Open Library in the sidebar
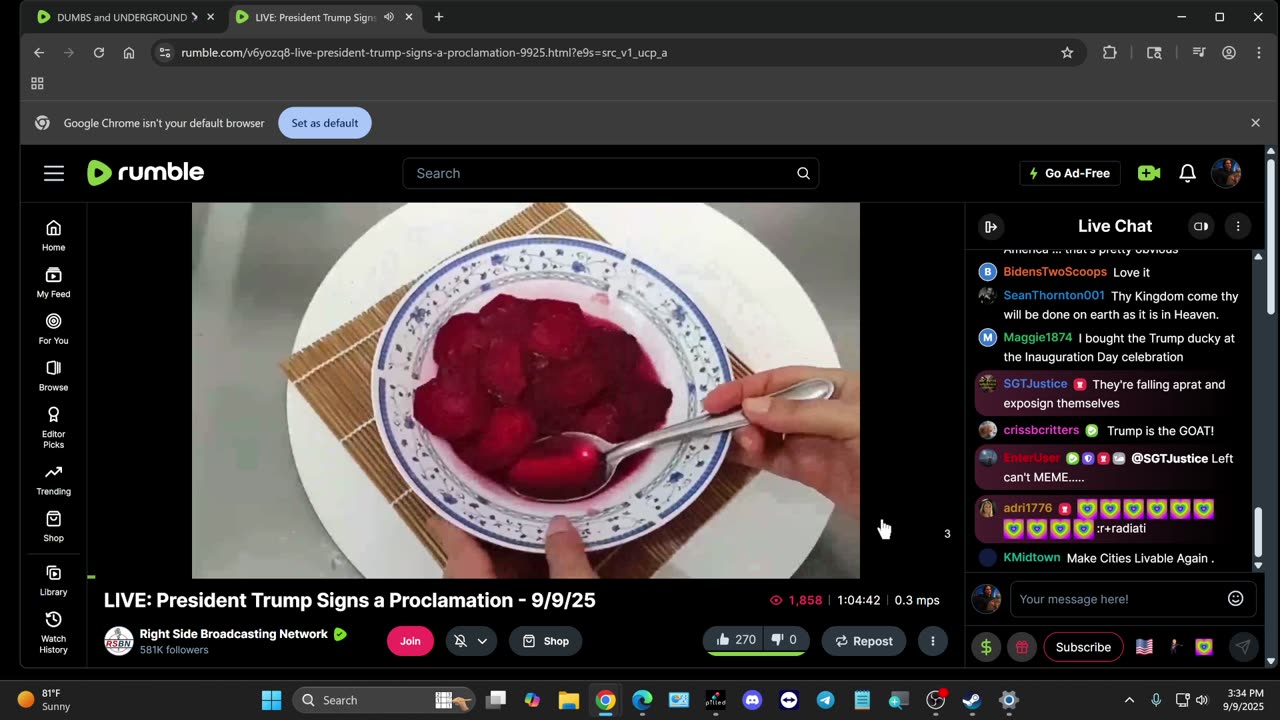 (54, 581)
